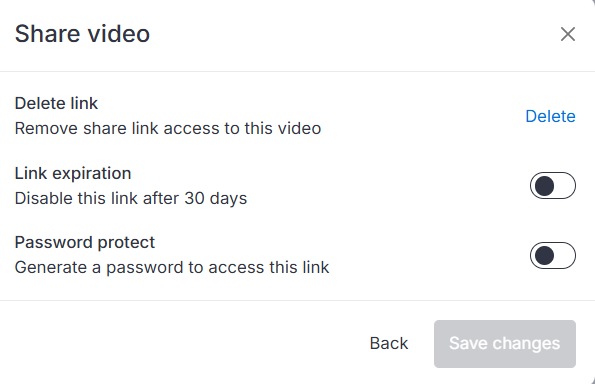Image resolution: width=595 pixels, height=384 pixels.
Task: Close the Share video dialog
Action: 568,34
